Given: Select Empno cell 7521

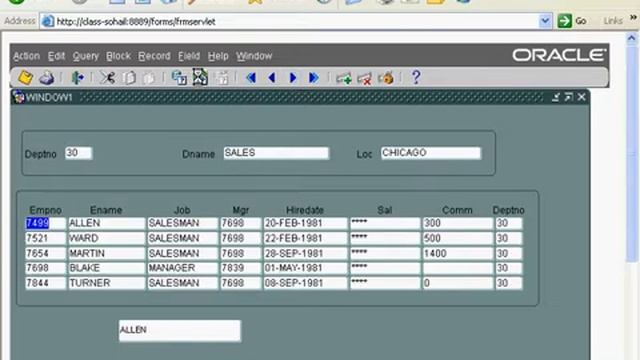Looking at the screenshot, I should click(x=45, y=238).
